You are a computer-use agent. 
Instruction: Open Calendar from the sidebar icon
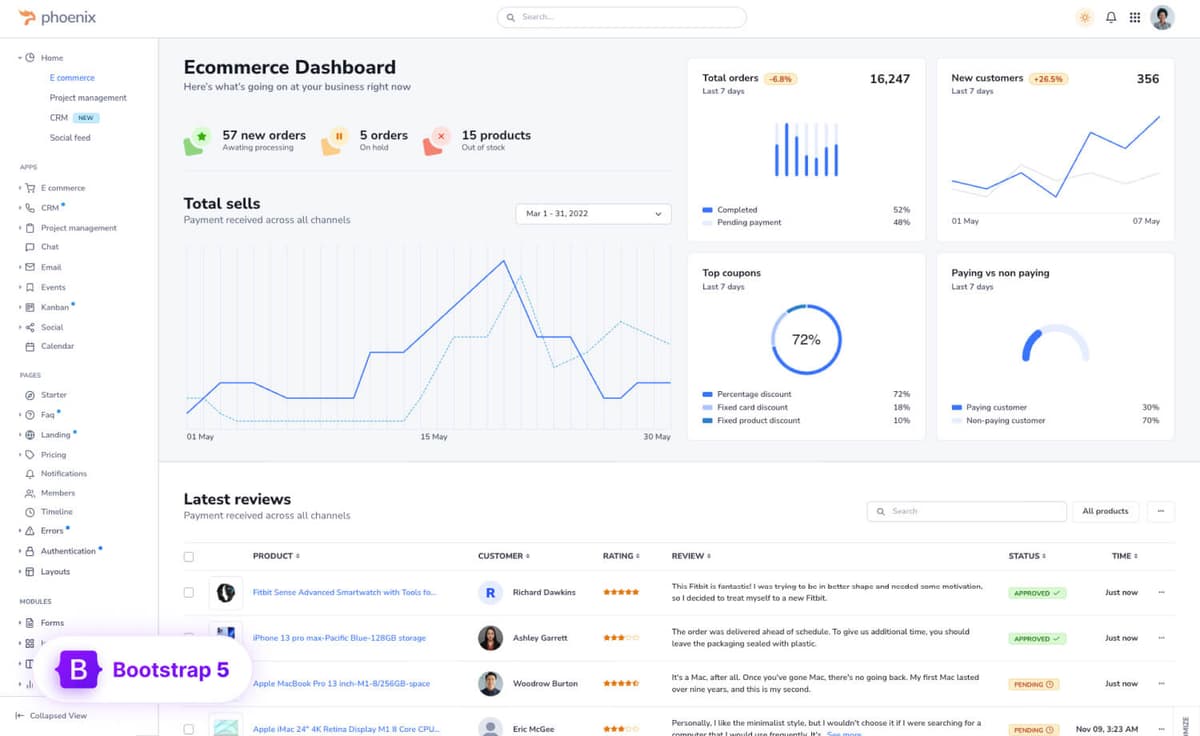30,346
